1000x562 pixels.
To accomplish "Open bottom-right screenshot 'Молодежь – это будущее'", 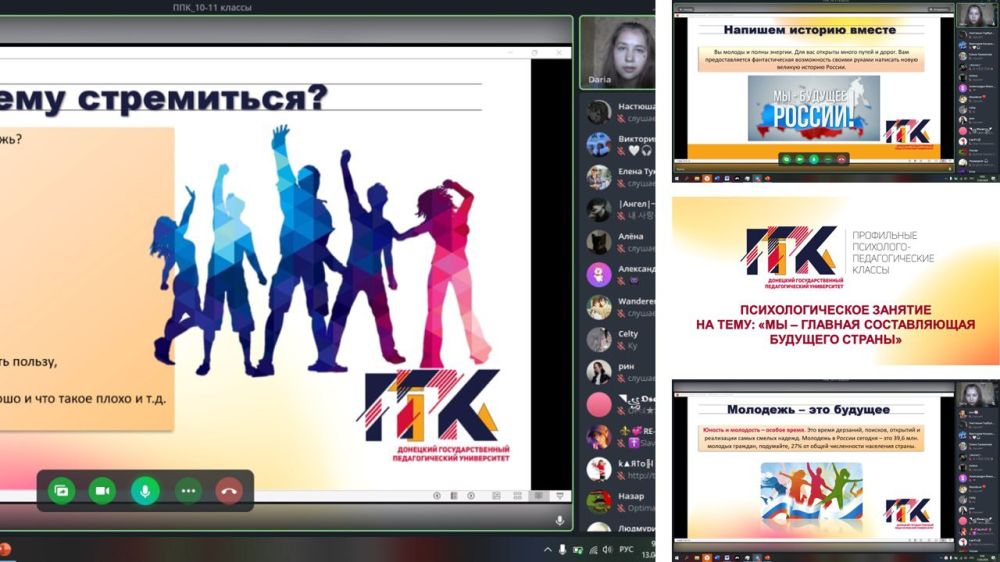I will click(x=835, y=471).
